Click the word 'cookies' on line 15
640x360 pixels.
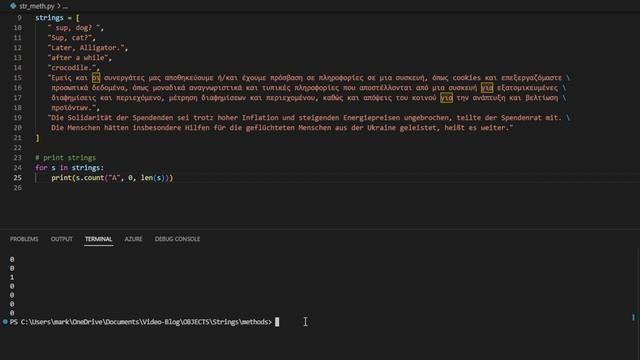coord(467,78)
